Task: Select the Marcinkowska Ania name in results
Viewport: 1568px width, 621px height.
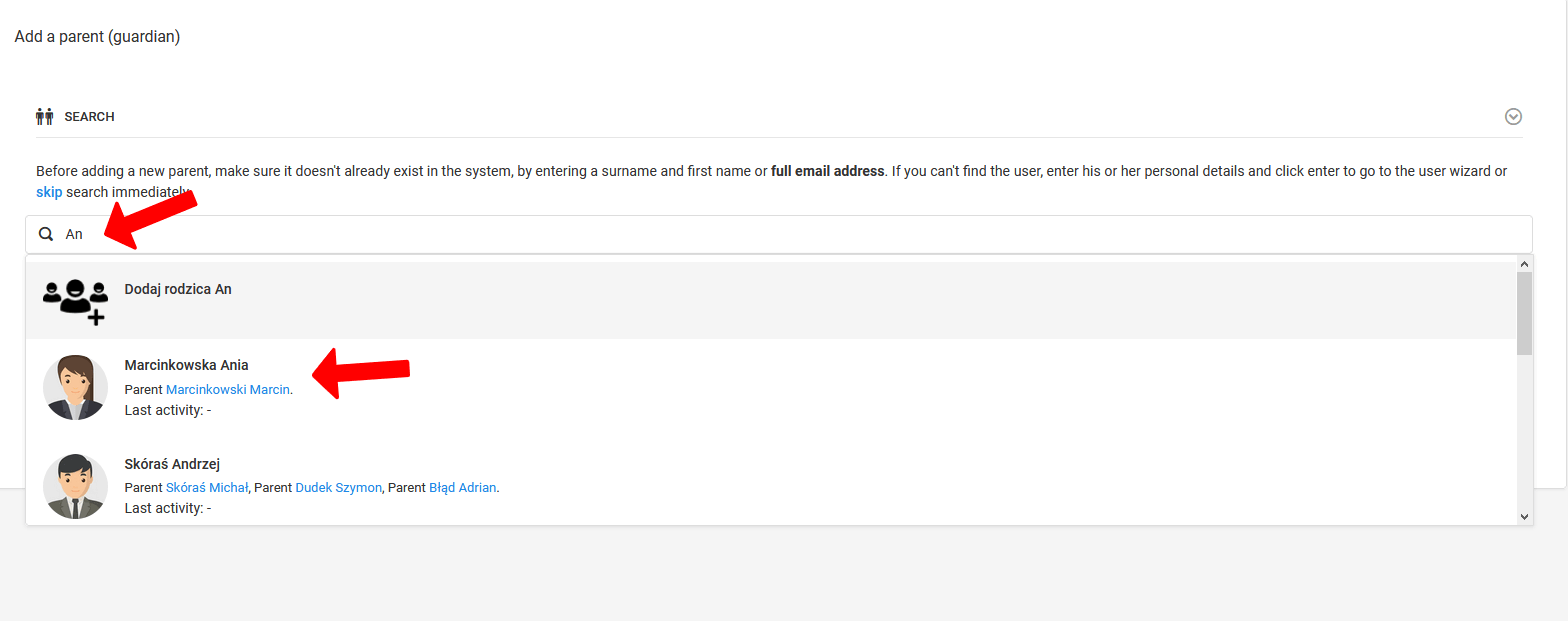Action: pyautogui.click(x=186, y=365)
